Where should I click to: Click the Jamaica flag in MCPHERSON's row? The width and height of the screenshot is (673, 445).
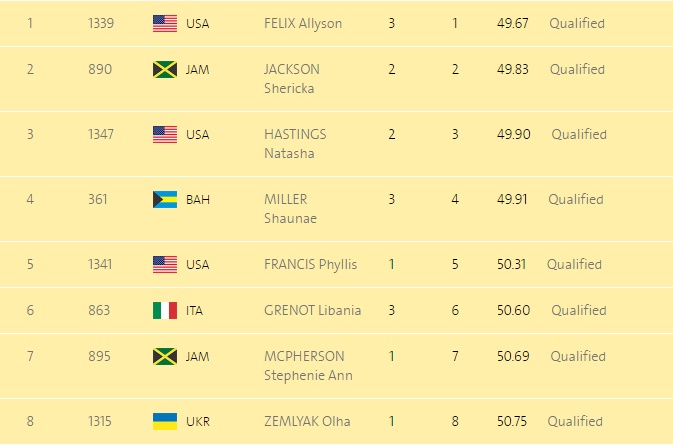coord(165,356)
